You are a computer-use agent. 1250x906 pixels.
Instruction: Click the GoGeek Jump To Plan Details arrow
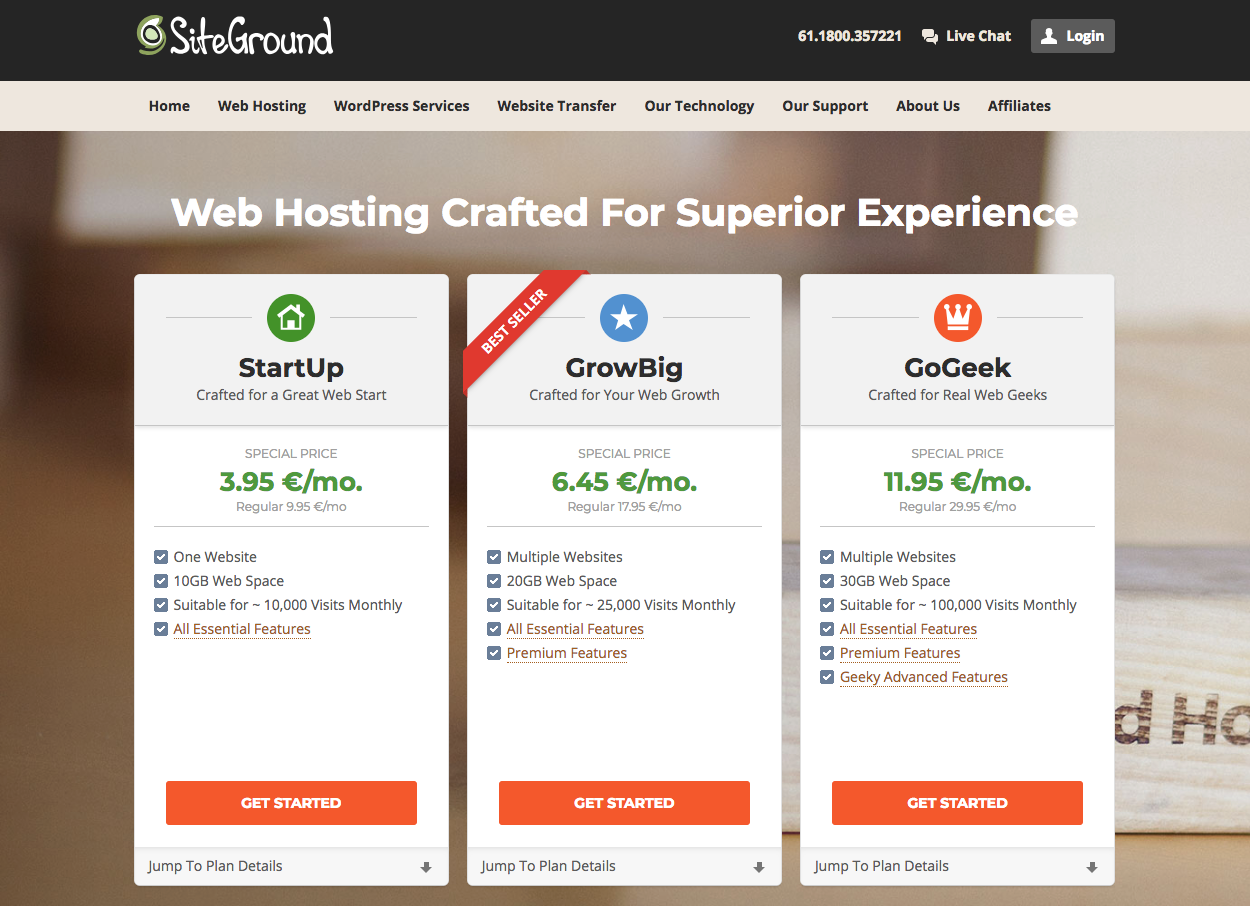pyautogui.click(x=1092, y=867)
